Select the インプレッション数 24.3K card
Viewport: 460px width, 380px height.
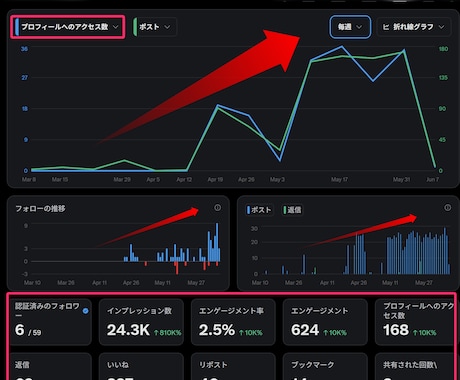click(141, 322)
